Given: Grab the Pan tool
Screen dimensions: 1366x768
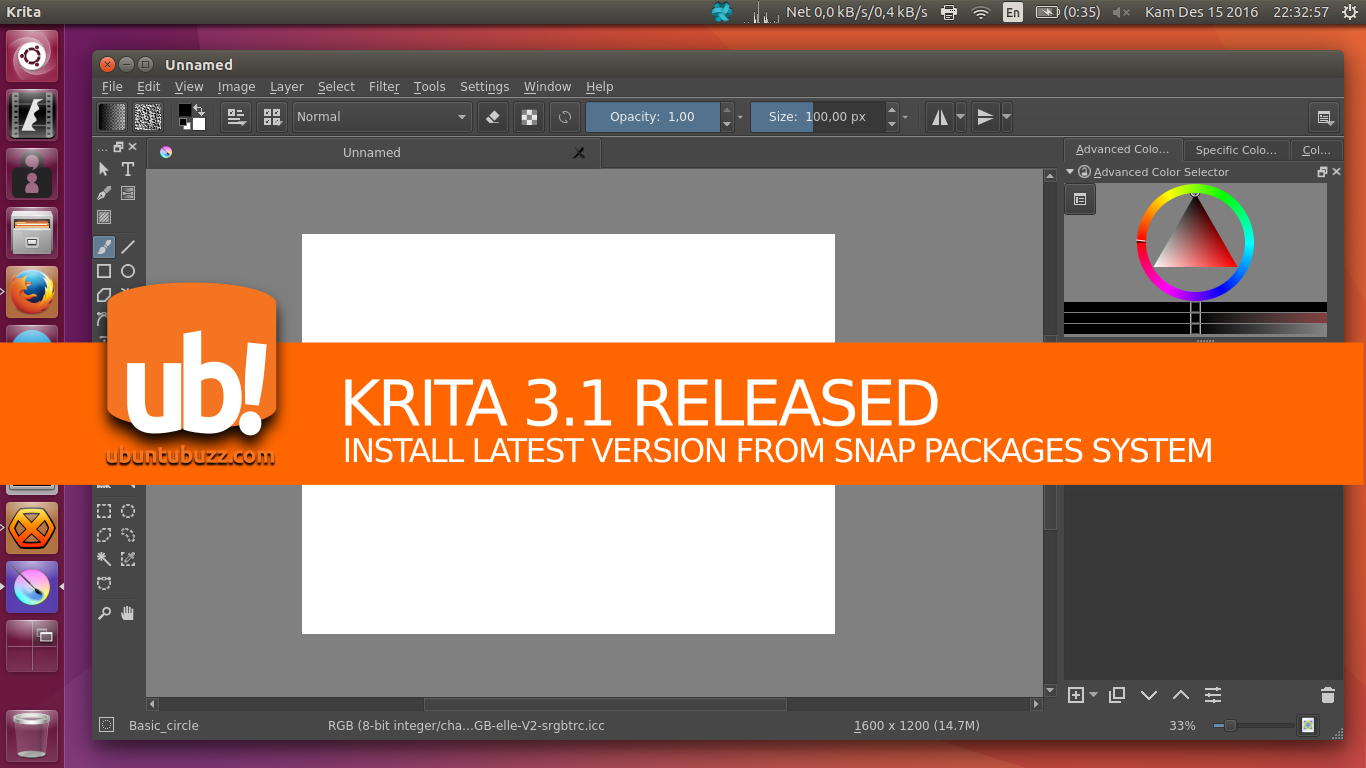Looking at the screenshot, I should click(x=128, y=612).
